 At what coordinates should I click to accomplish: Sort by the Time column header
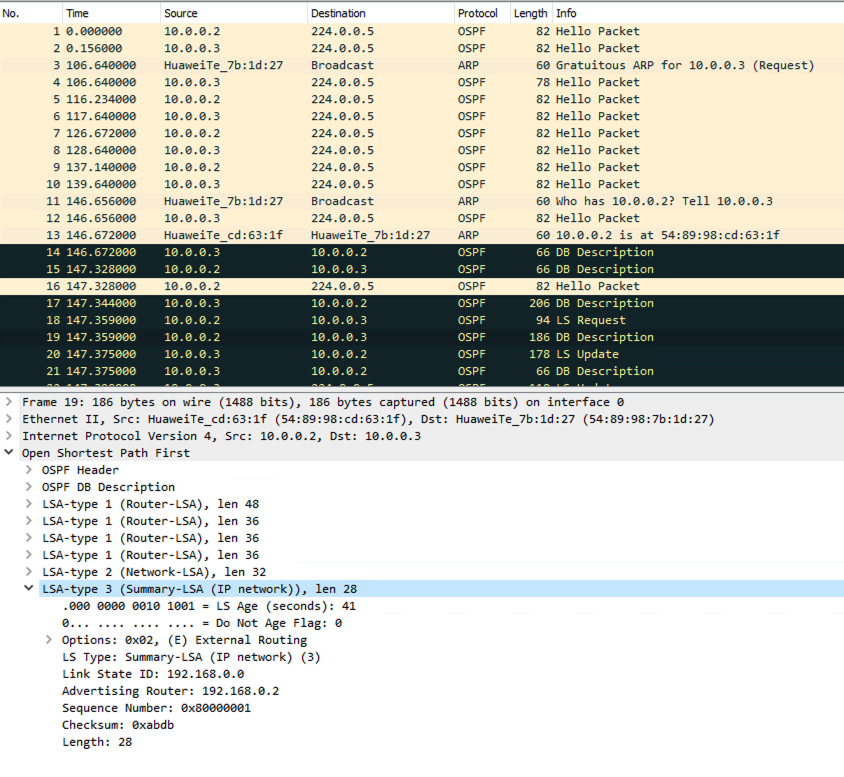[x=111, y=13]
